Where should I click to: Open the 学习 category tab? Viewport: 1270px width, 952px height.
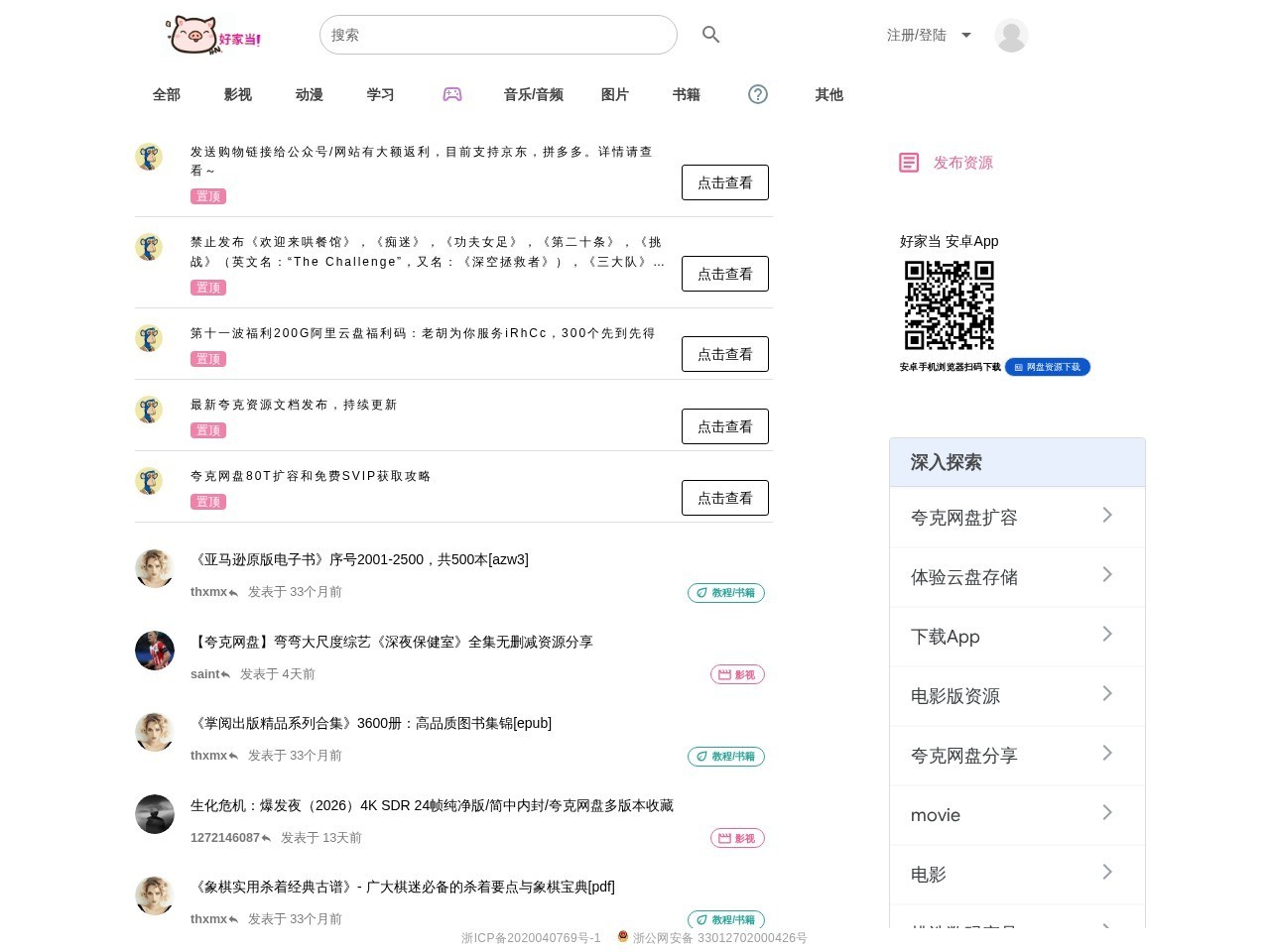click(381, 94)
